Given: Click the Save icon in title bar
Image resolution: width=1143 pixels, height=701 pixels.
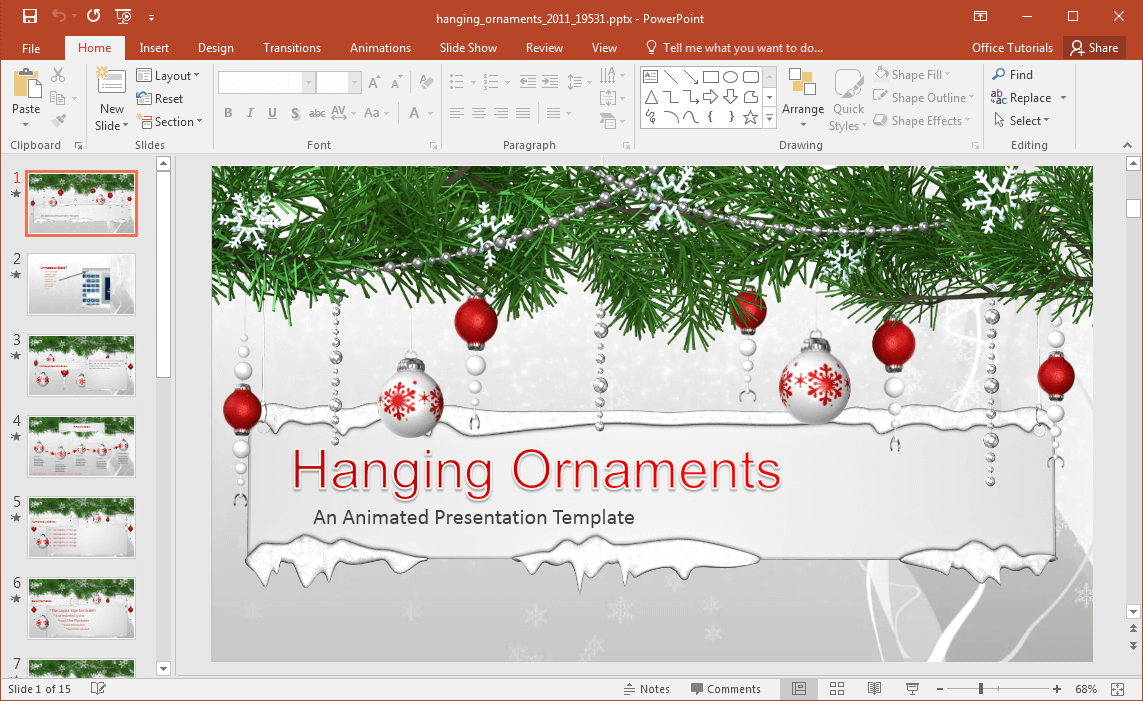Looking at the screenshot, I should pyautogui.click(x=30, y=16).
